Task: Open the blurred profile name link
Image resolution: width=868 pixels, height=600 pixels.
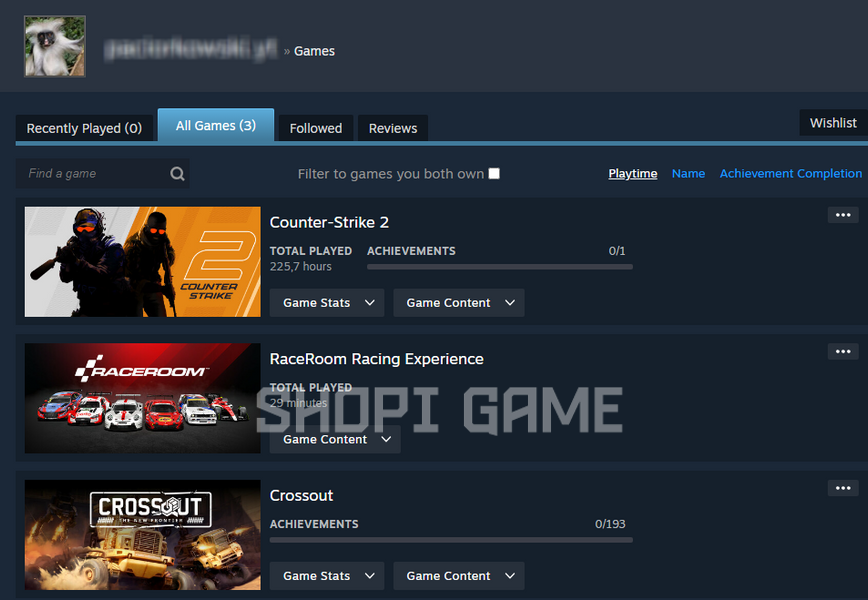Action: coord(190,50)
